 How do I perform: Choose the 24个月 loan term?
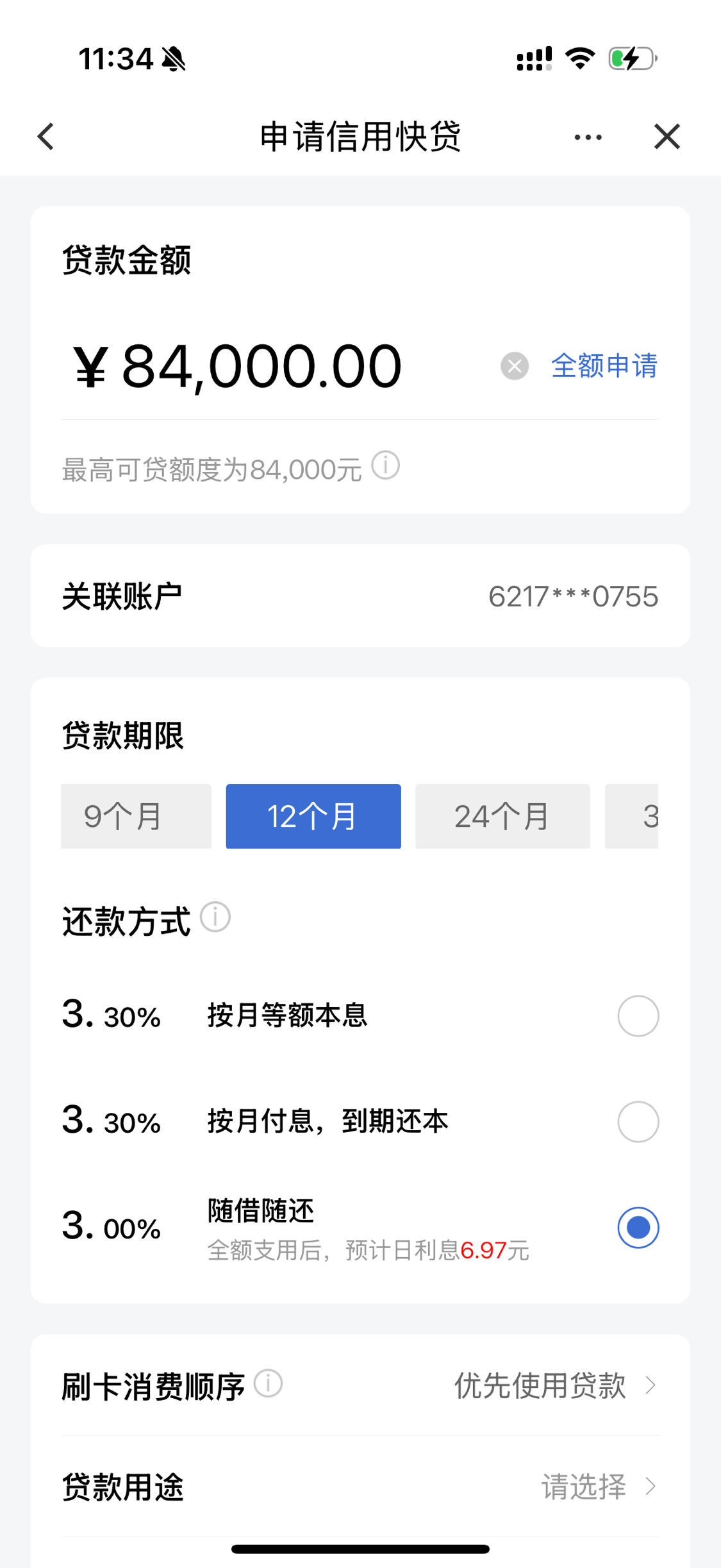click(502, 816)
